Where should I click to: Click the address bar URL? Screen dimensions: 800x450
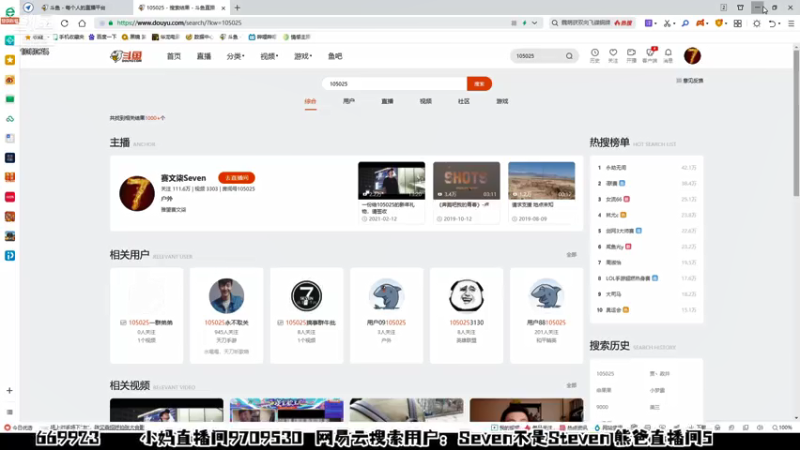(x=179, y=23)
